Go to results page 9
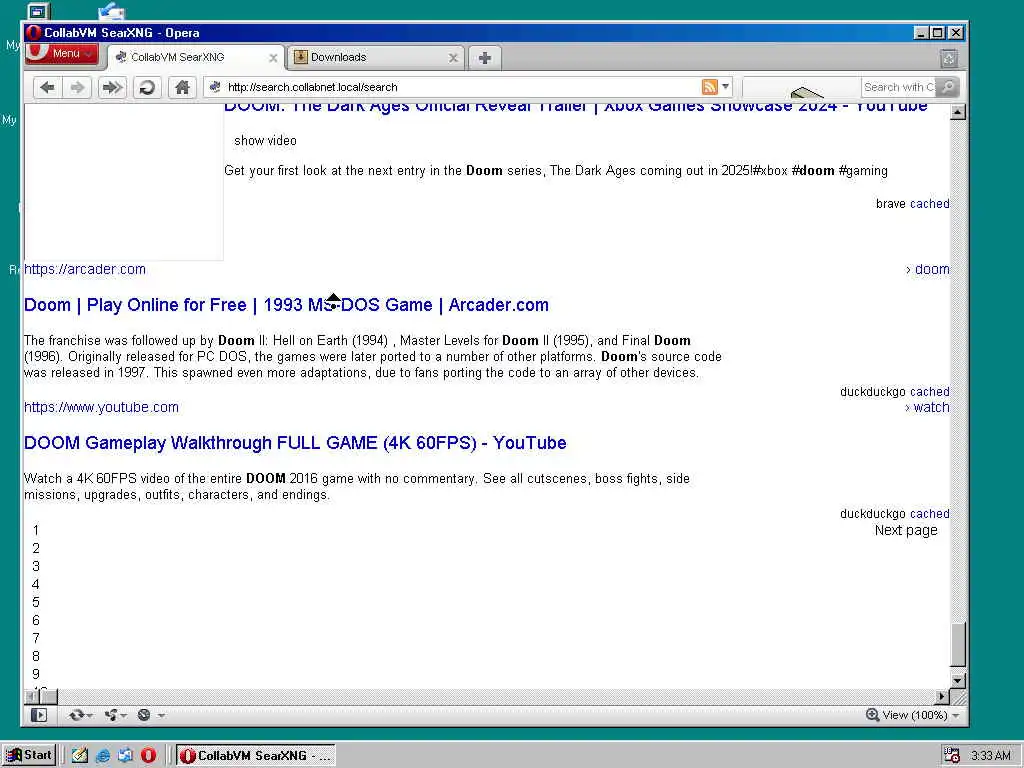 [x=36, y=674]
